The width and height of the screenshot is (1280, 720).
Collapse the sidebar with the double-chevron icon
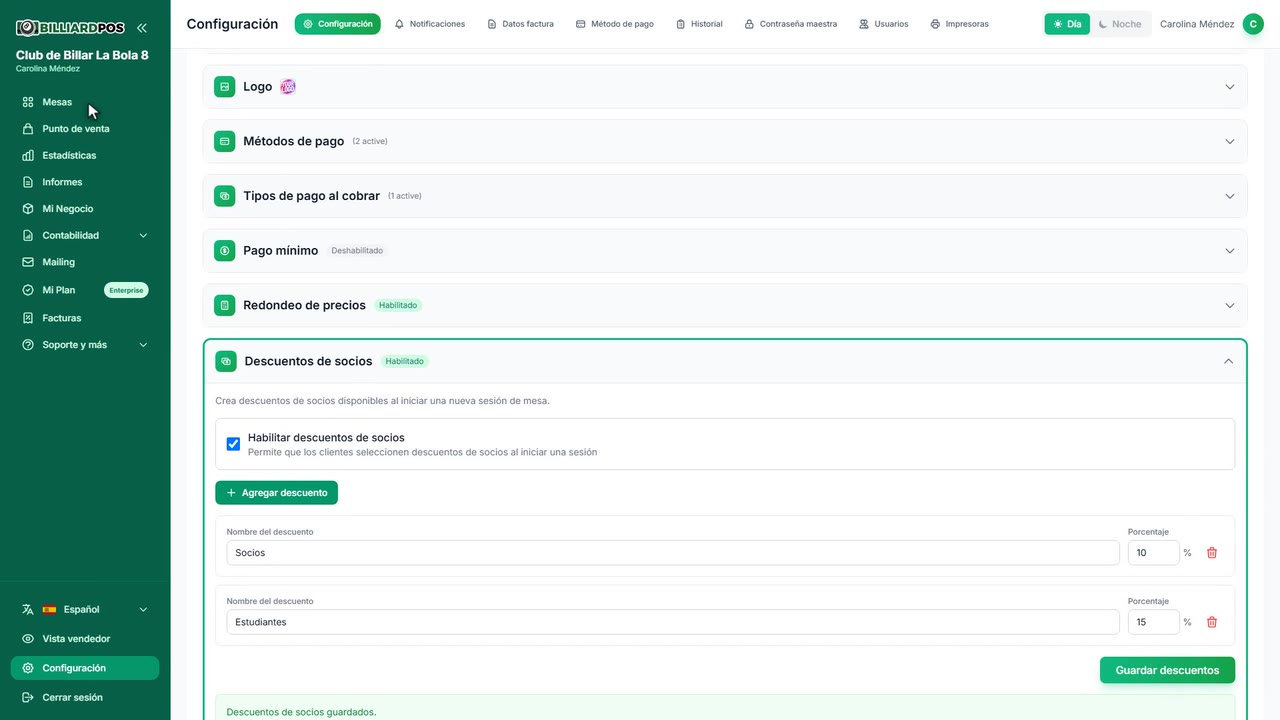(142, 28)
